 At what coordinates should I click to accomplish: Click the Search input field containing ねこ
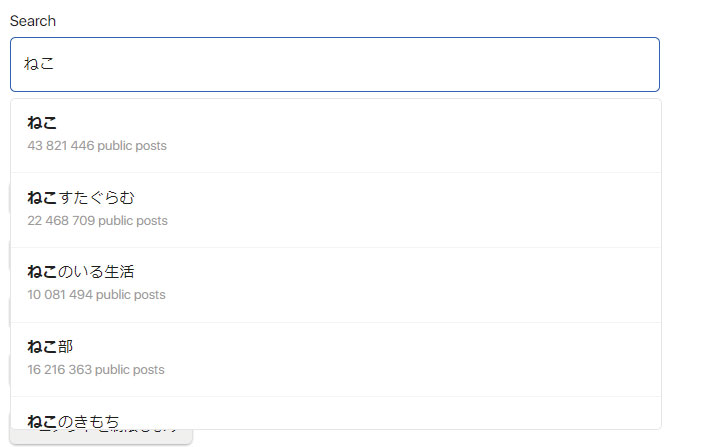334,64
